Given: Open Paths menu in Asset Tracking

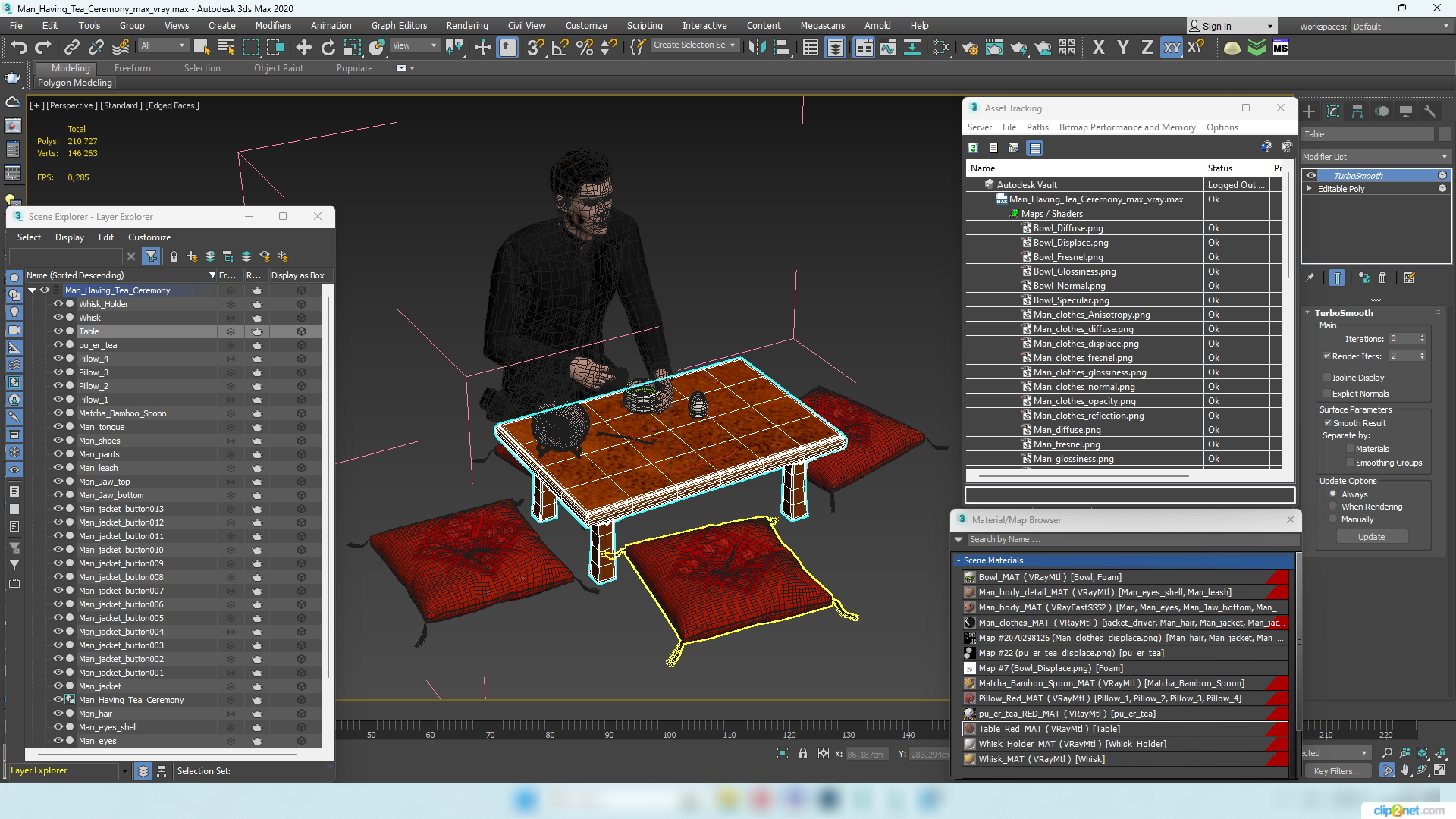Looking at the screenshot, I should pos(1037,127).
